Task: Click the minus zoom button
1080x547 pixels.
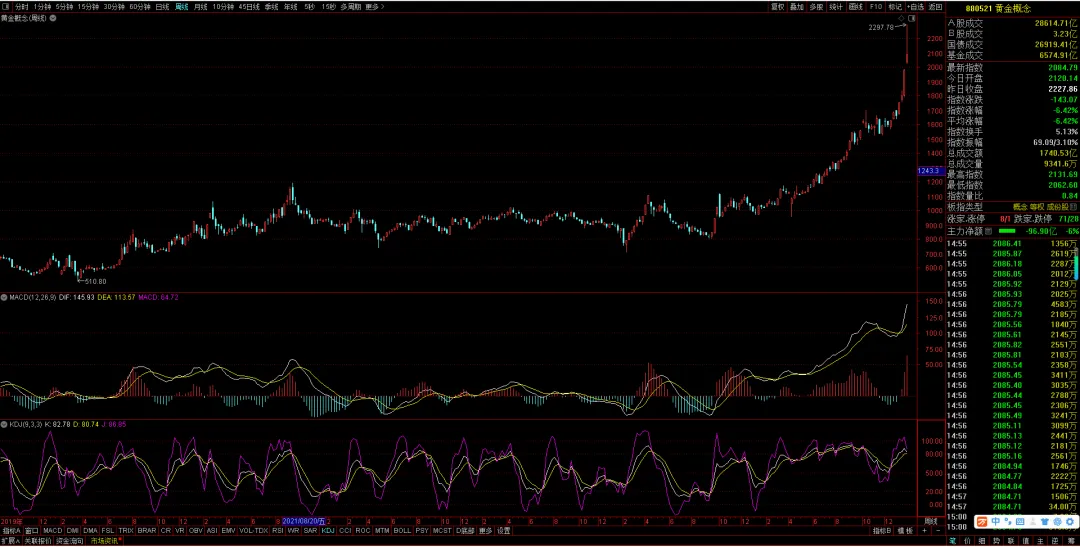Action: tap(938, 530)
